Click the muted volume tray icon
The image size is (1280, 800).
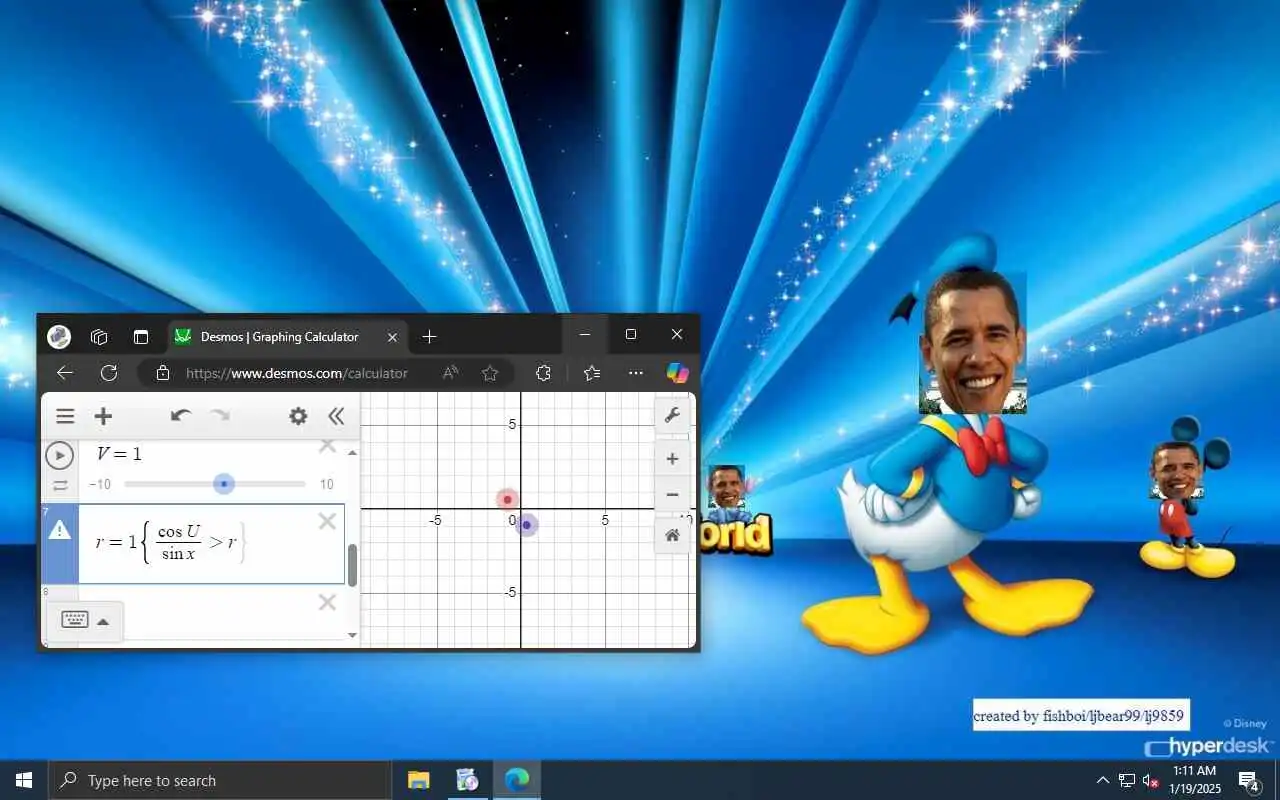(x=1150, y=780)
